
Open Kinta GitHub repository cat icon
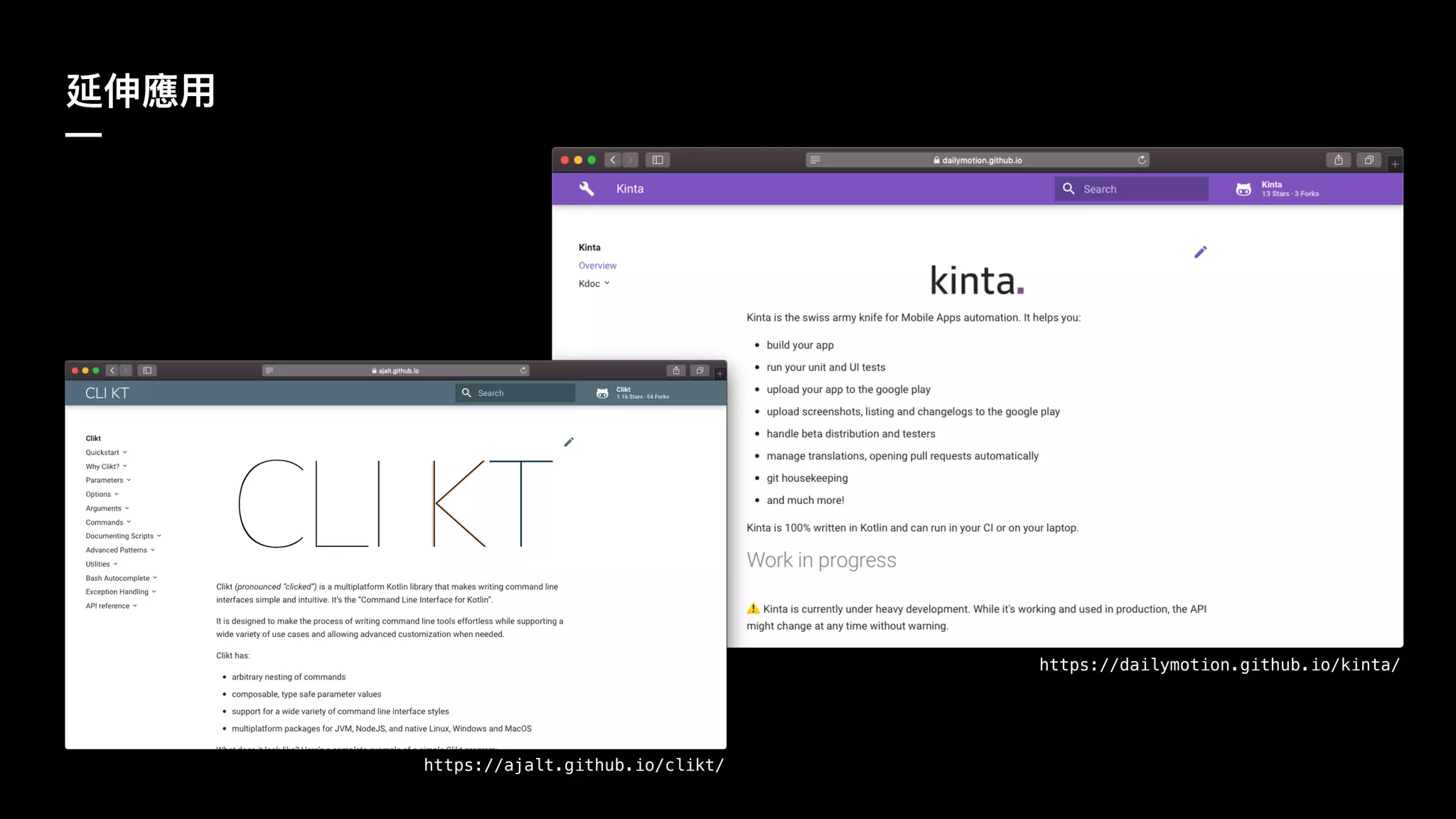[1243, 189]
